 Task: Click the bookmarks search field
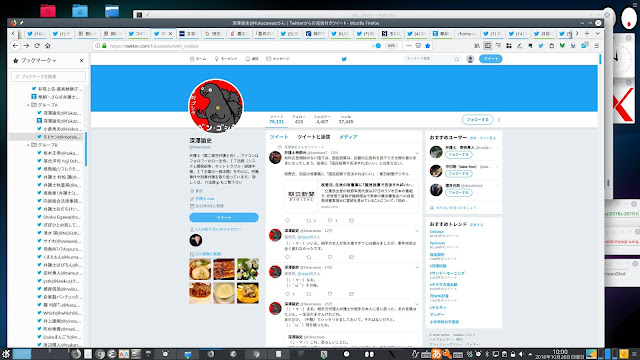point(49,76)
